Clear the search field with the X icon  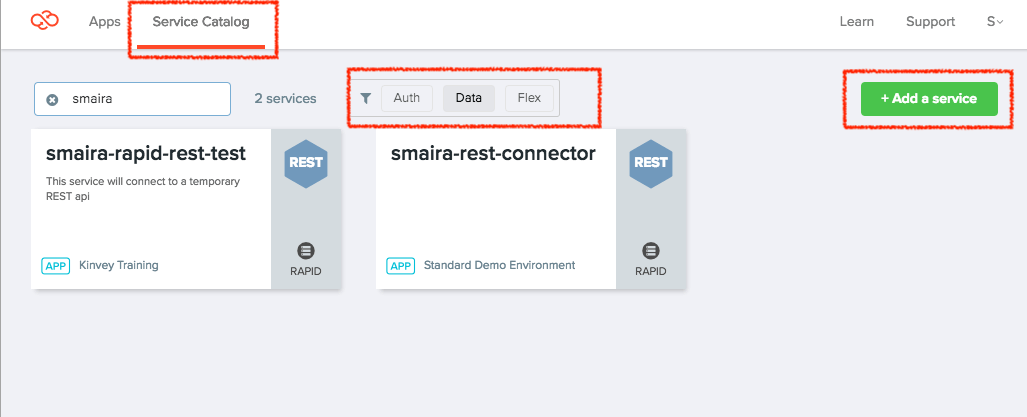click(x=52, y=99)
